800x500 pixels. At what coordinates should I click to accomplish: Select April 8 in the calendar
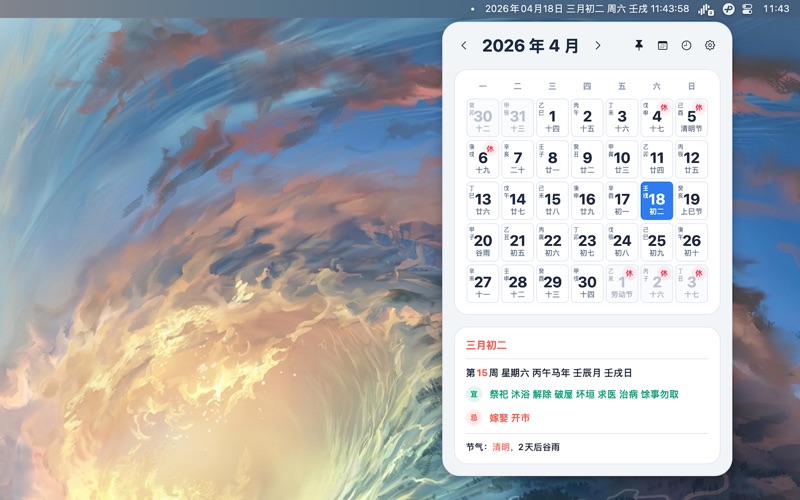tap(552, 159)
